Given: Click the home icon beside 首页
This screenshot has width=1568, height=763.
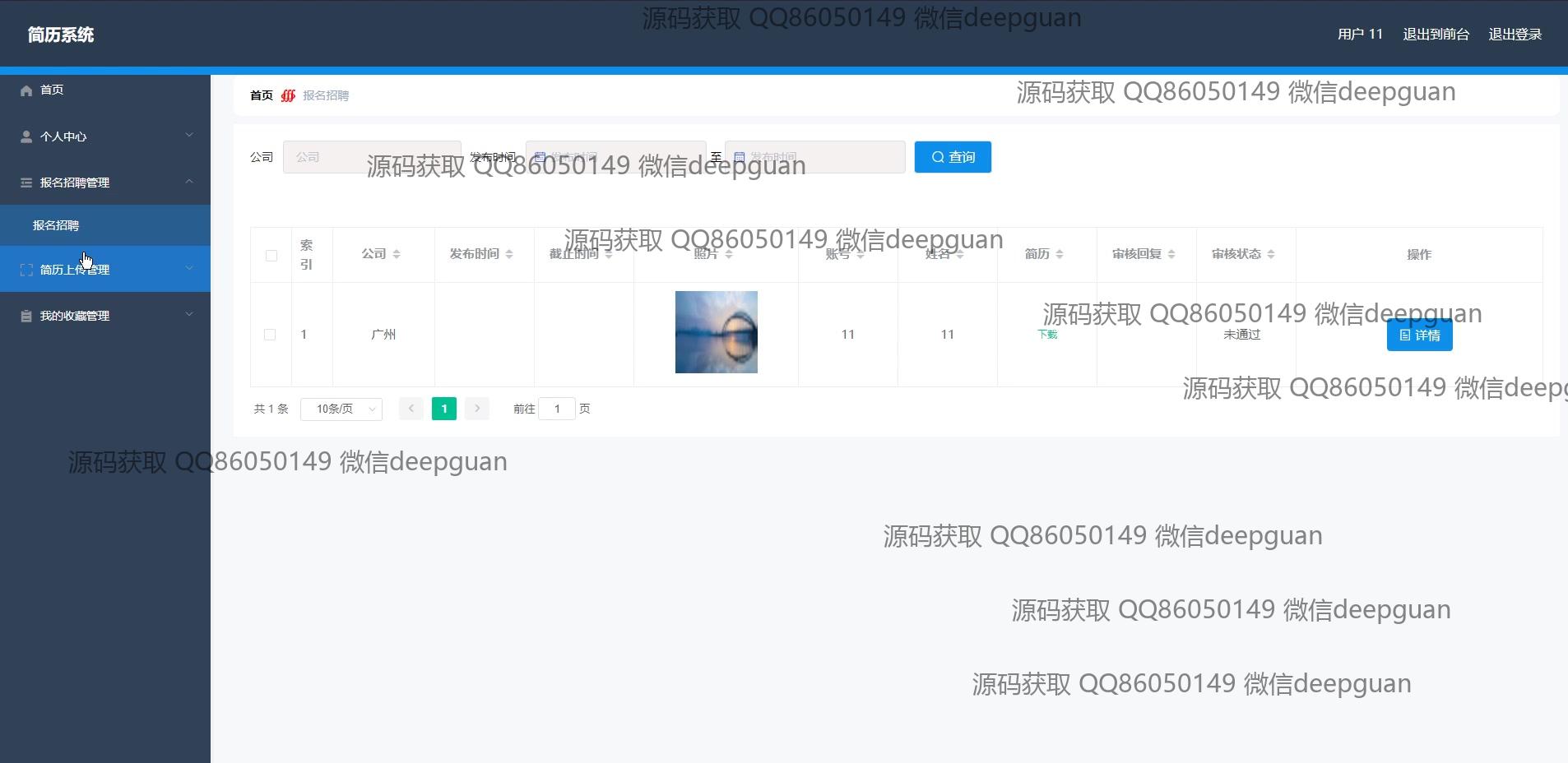Looking at the screenshot, I should coord(26,90).
